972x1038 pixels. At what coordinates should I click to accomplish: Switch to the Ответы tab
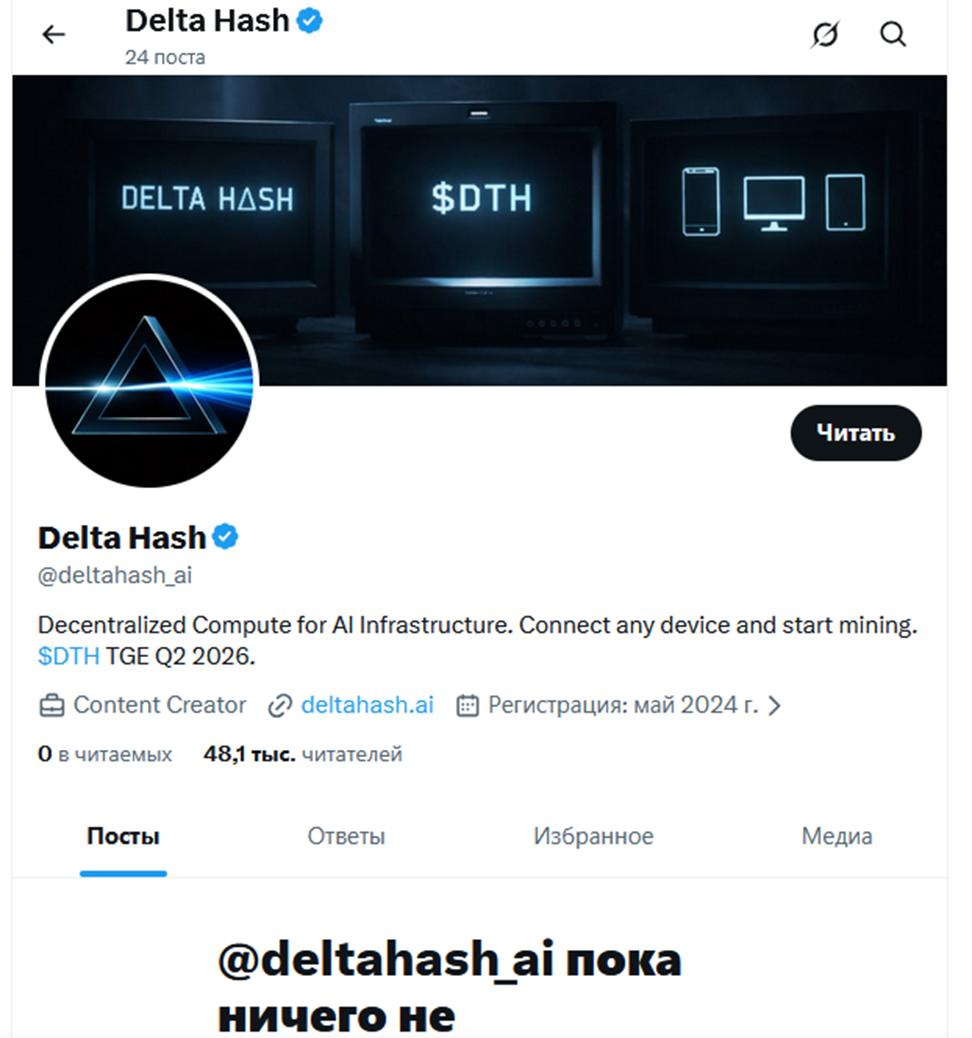pos(346,836)
